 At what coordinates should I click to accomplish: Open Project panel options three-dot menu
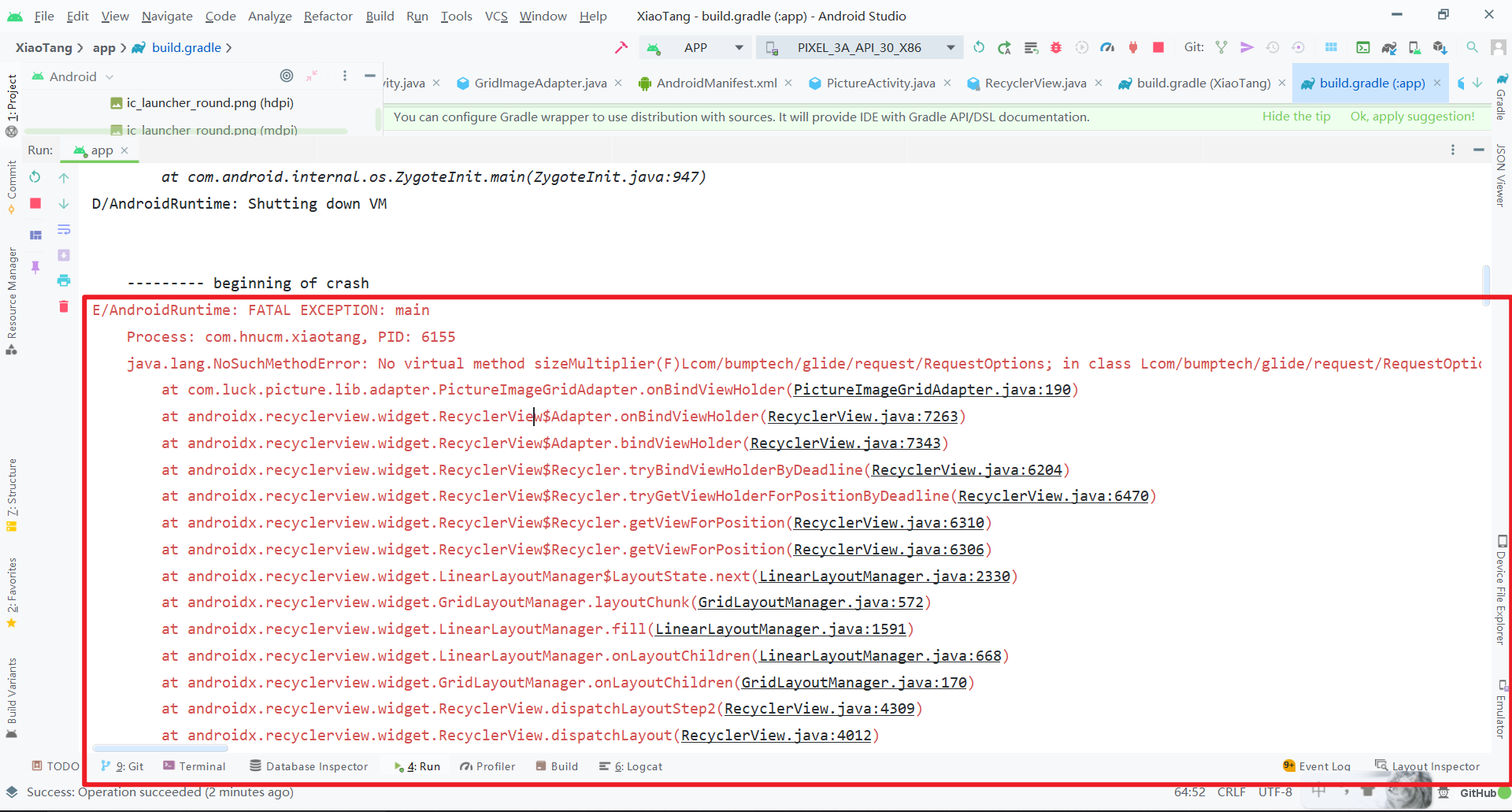345,76
